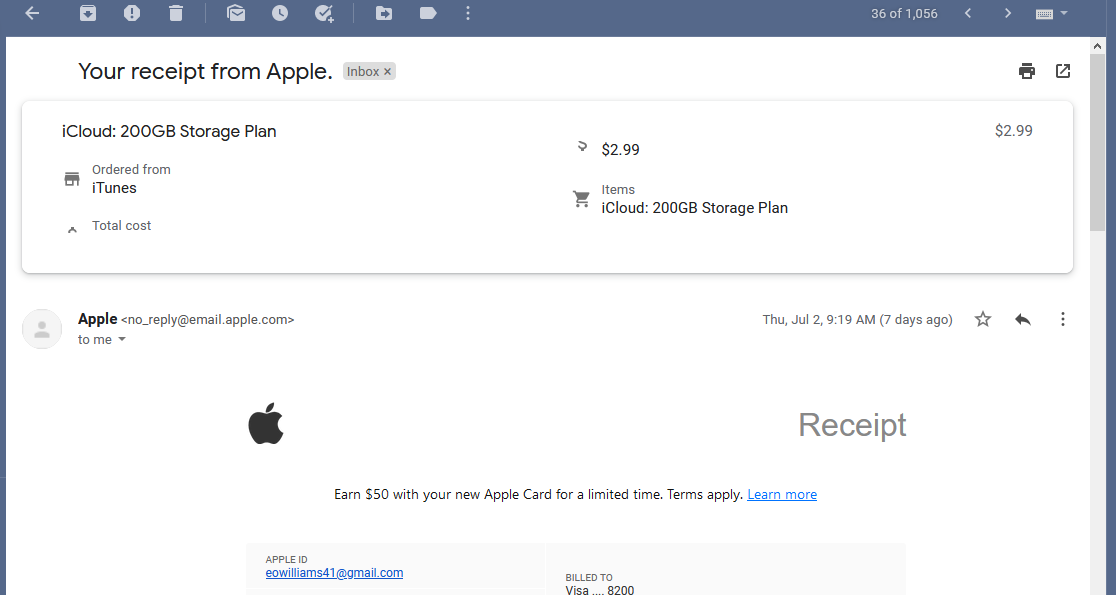The height and width of the screenshot is (595, 1116).
Task: Click the scrollbar up arrow
Action: pyautogui.click(x=1097, y=45)
